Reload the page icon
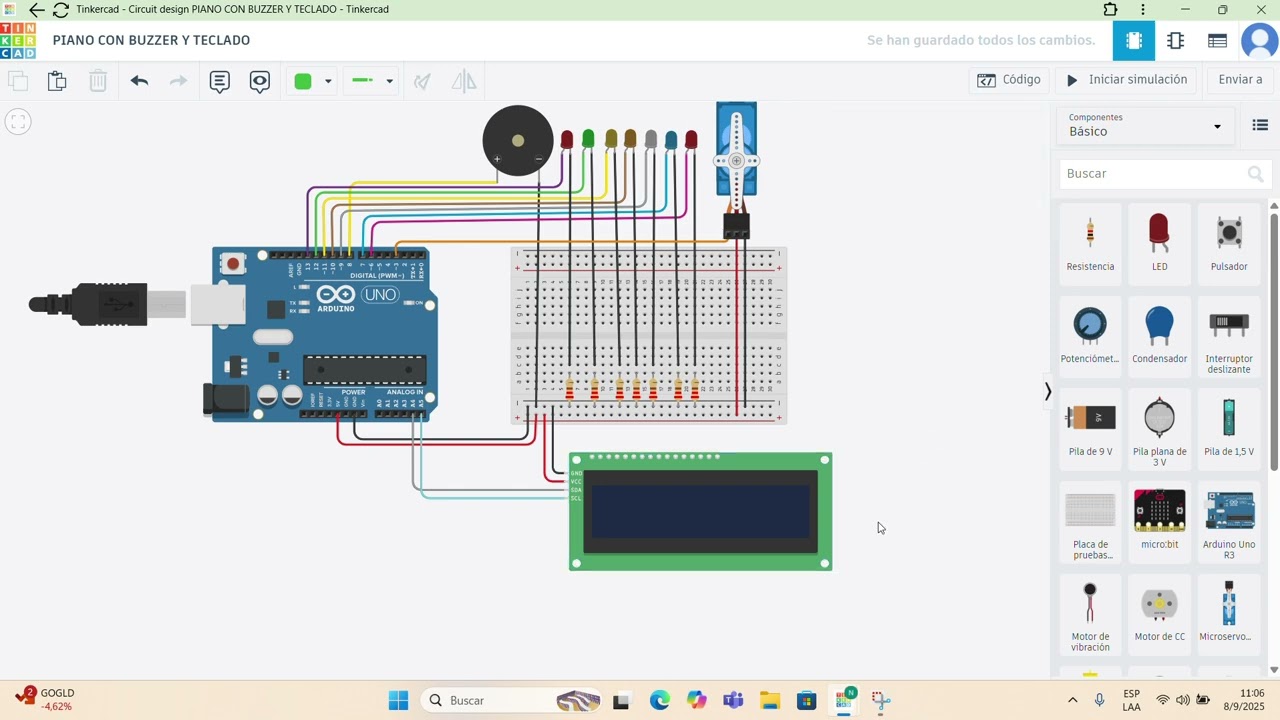The image size is (1280, 720). point(61,10)
